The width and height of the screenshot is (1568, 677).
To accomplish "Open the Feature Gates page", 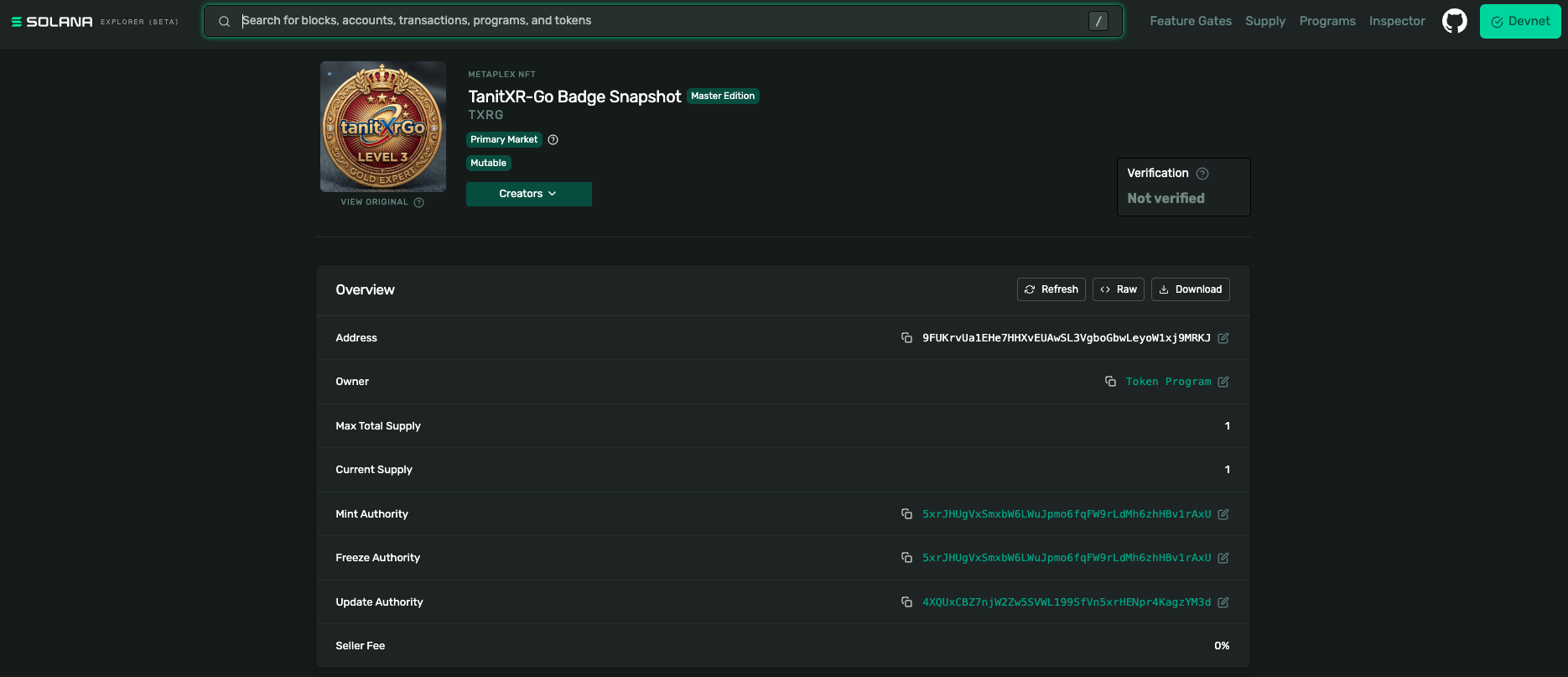I will tap(1191, 21).
